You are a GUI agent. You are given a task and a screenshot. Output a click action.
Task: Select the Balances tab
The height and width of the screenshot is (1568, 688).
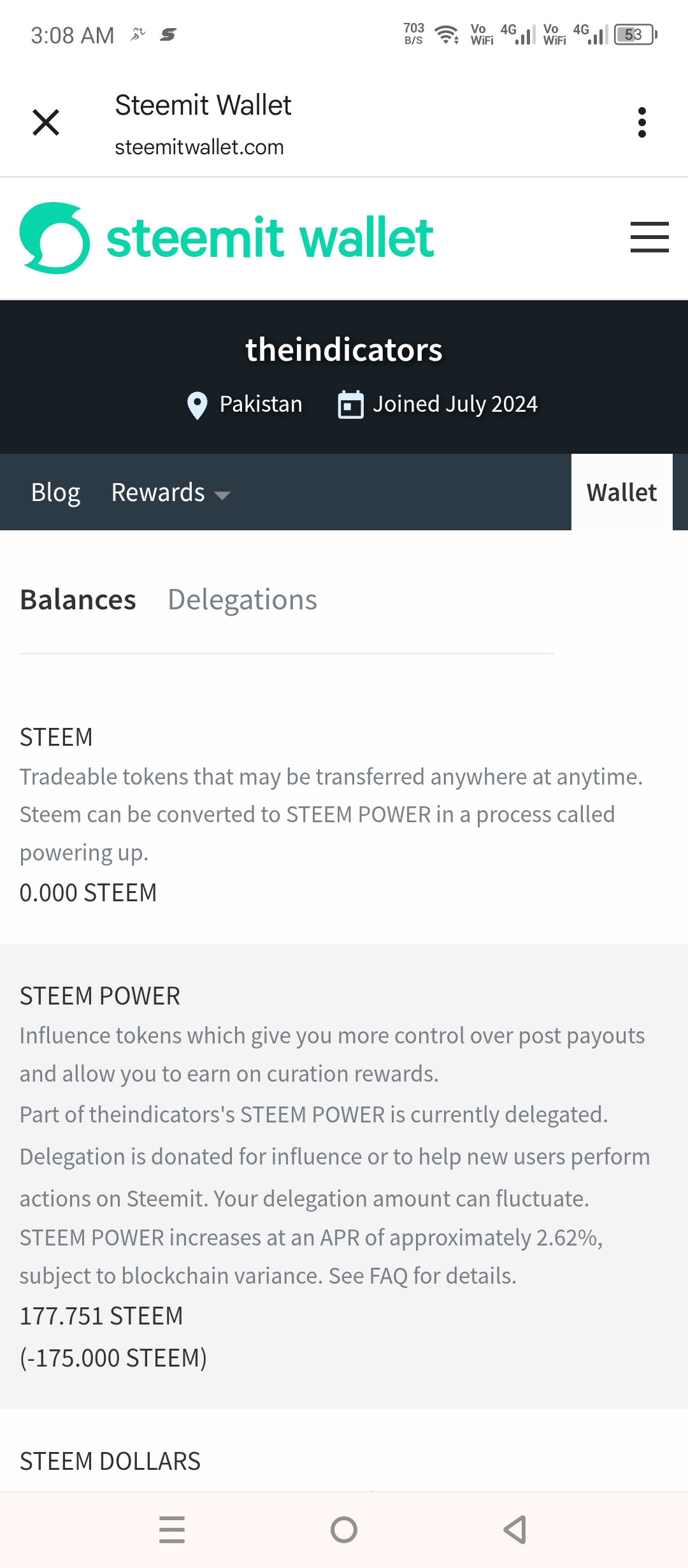tap(78, 600)
